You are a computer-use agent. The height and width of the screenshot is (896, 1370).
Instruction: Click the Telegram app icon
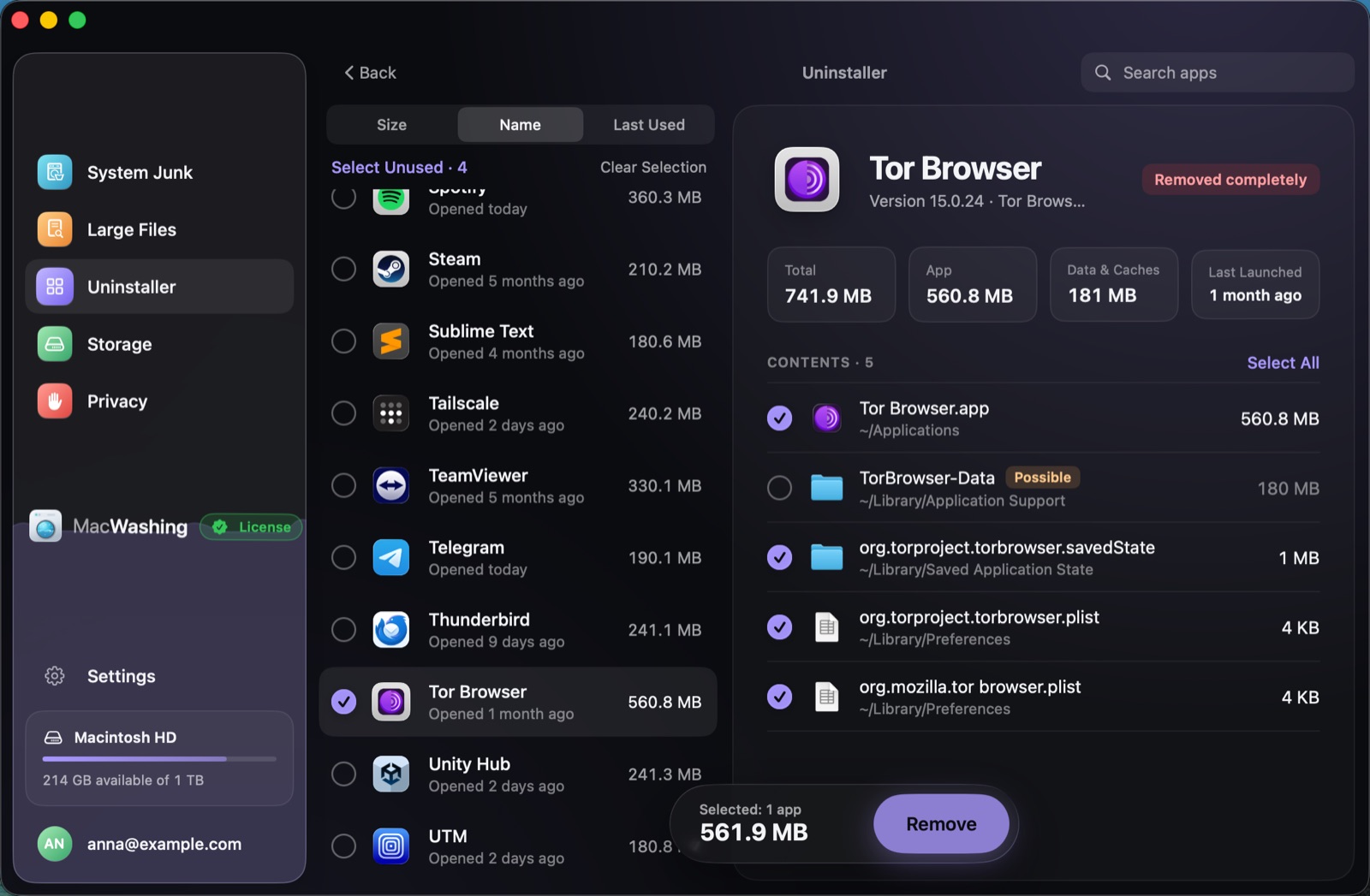(391, 558)
